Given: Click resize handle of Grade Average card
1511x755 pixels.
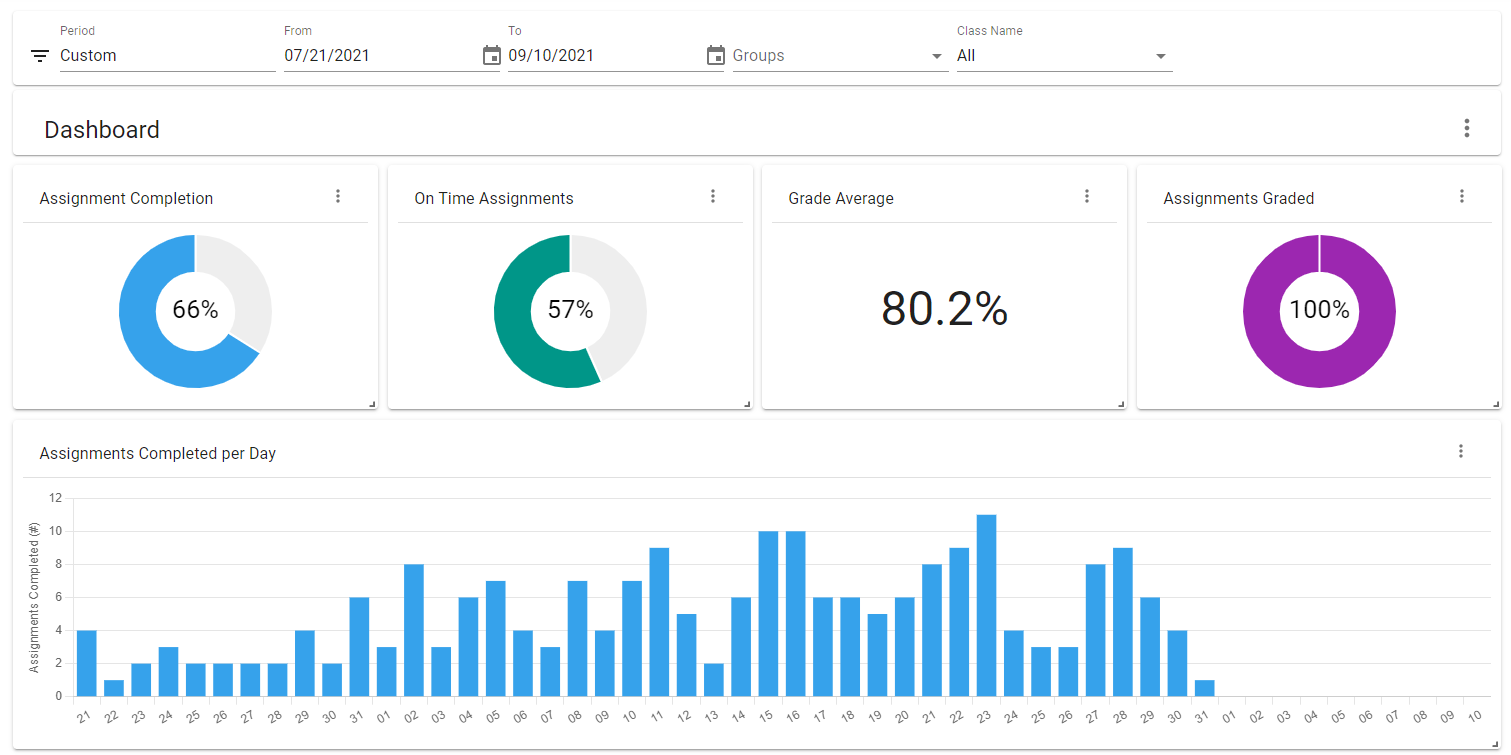Looking at the screenshot, I should (x=1121, y=404).
